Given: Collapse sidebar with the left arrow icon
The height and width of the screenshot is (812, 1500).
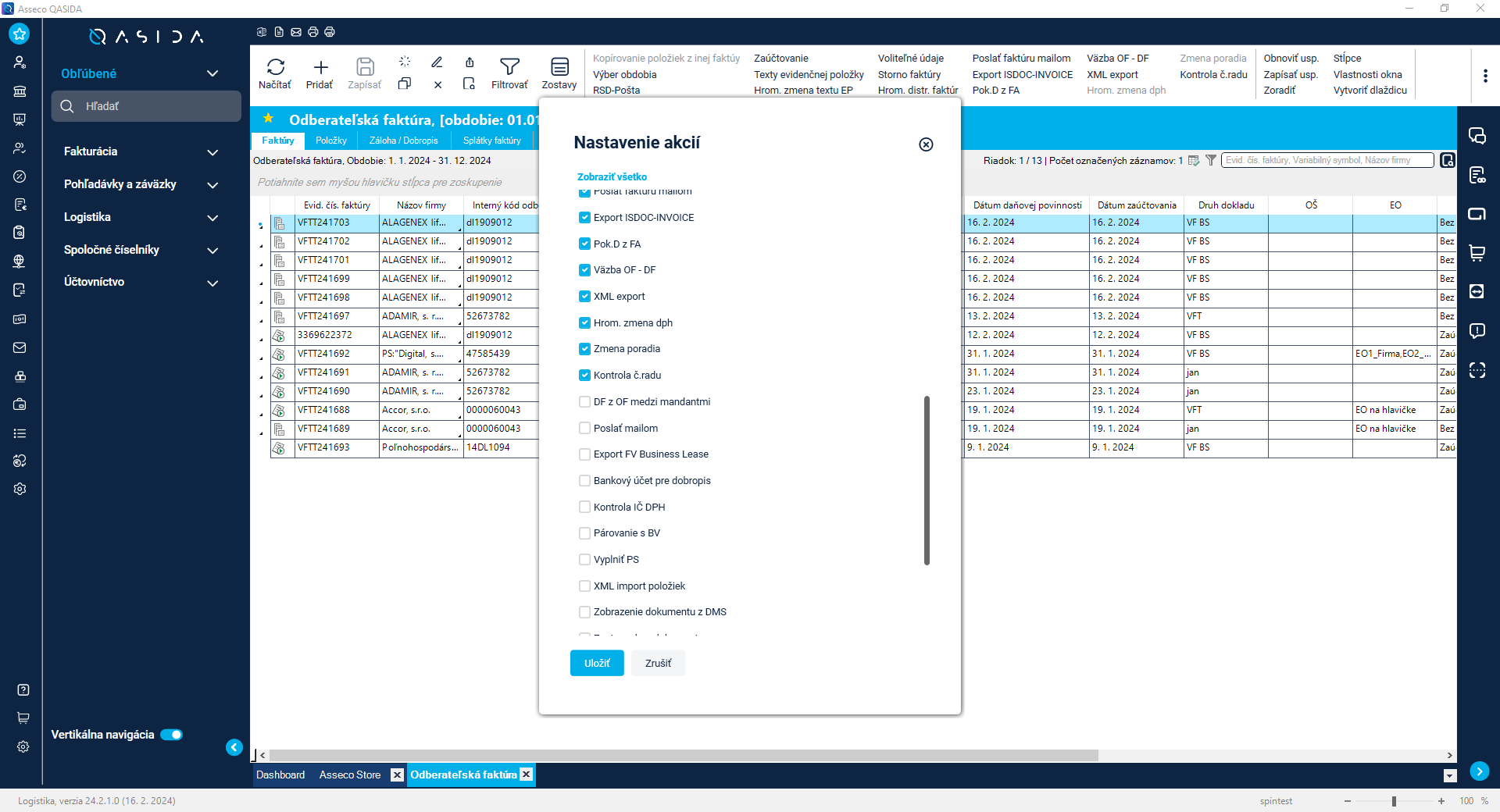Looking at the screenshot, I should (234, 747).
